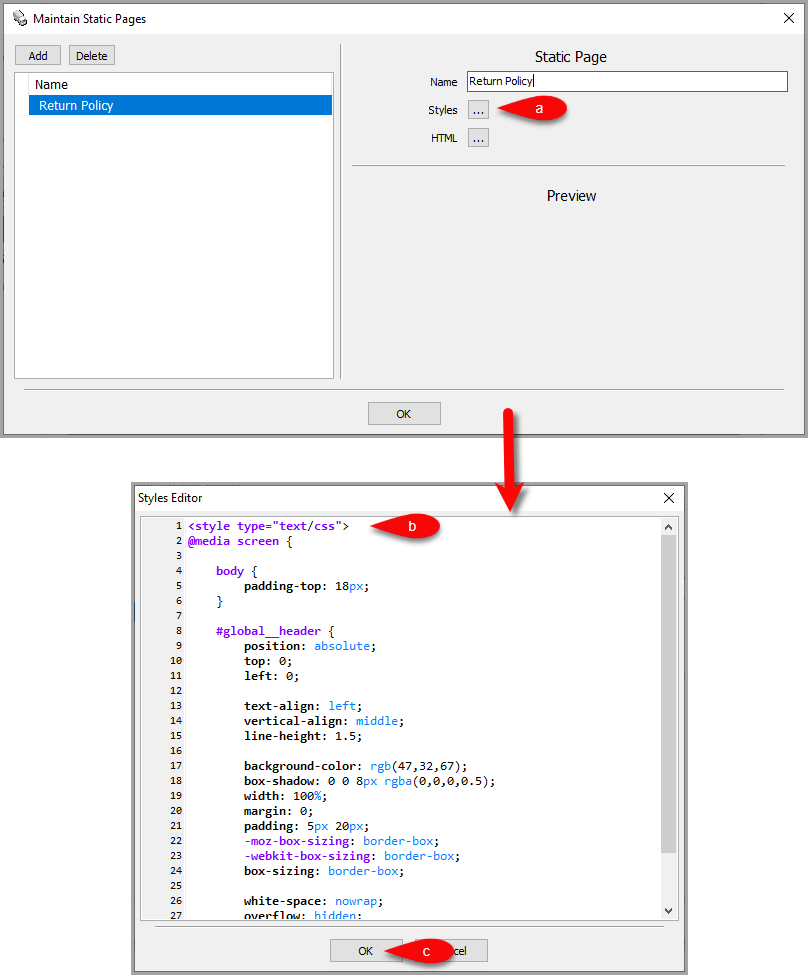Click line number 12 in the editor gutter
The height and width of the screenshot is (975, 808).
tap(176, 691)
